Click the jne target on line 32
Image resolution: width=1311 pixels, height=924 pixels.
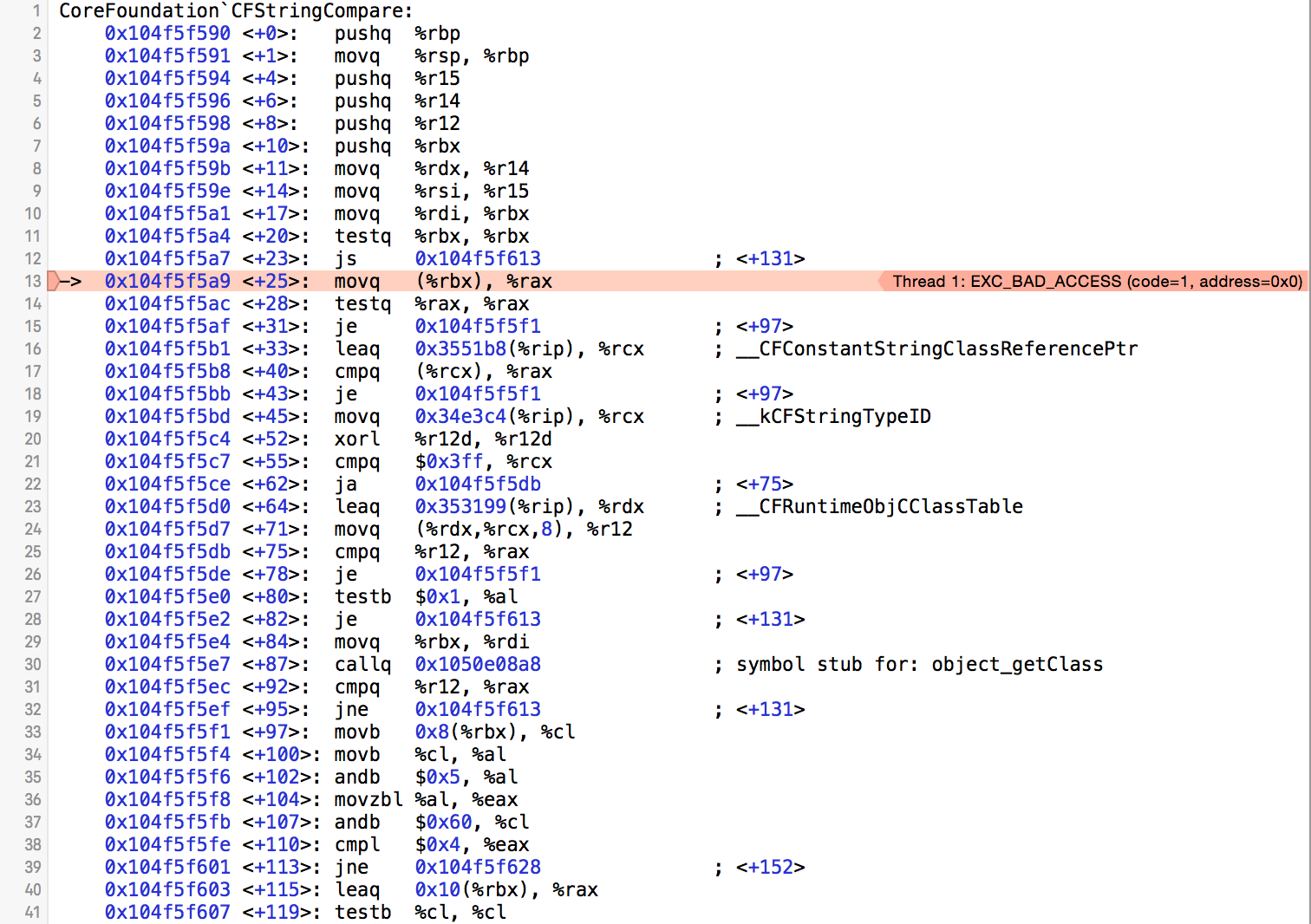coord(478,709)
